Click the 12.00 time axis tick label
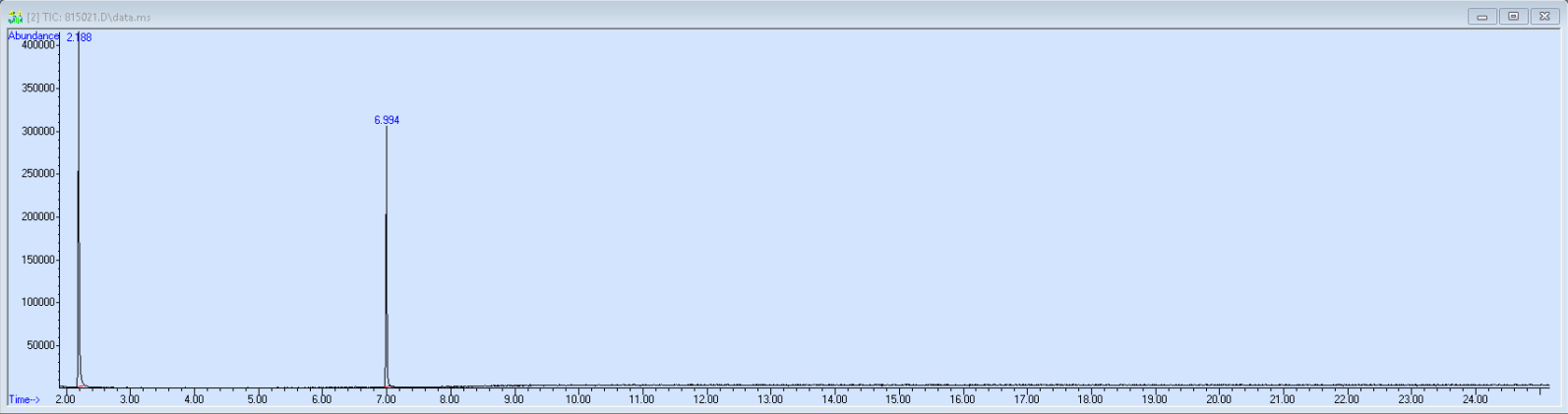Screen dimensions: 1568x414 point(705,399)
